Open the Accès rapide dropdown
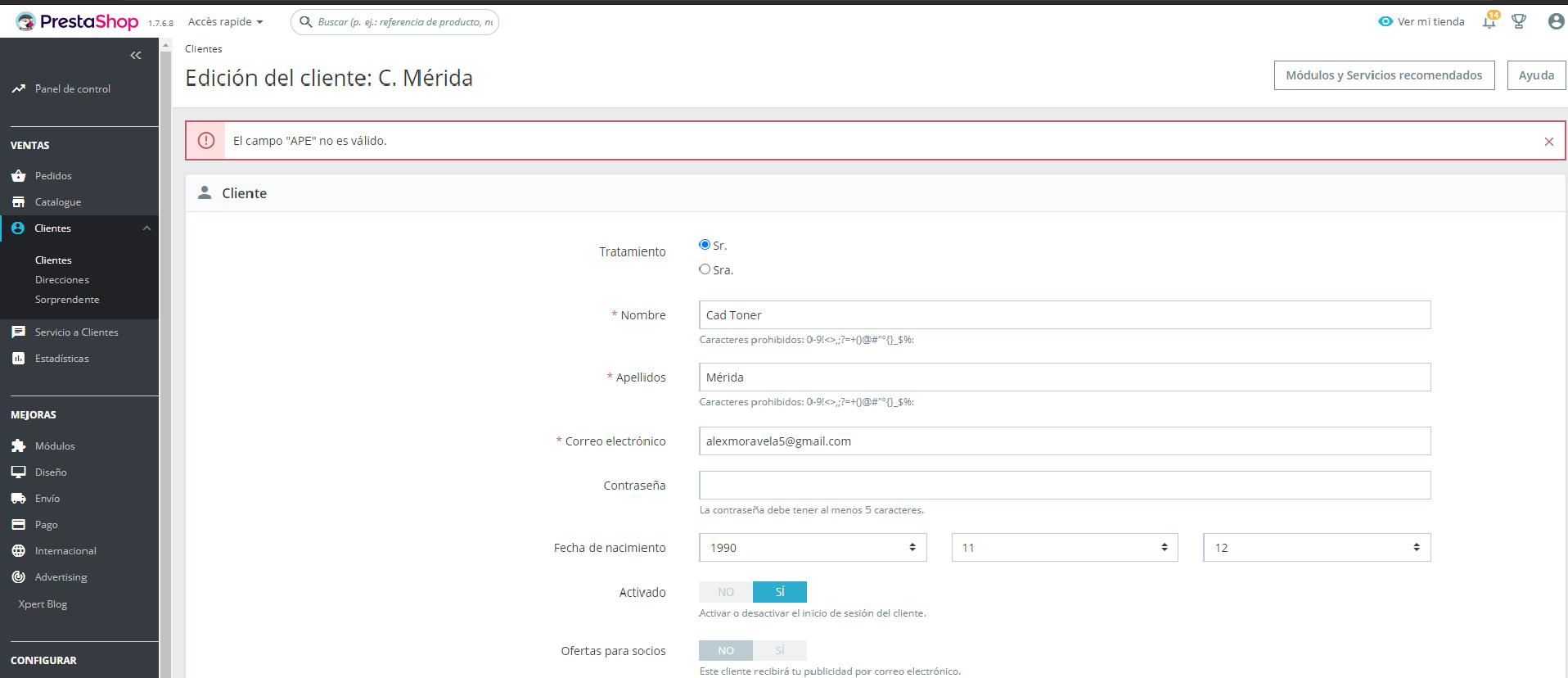Viewport: 1568px width, 678px height. (226, 21)
